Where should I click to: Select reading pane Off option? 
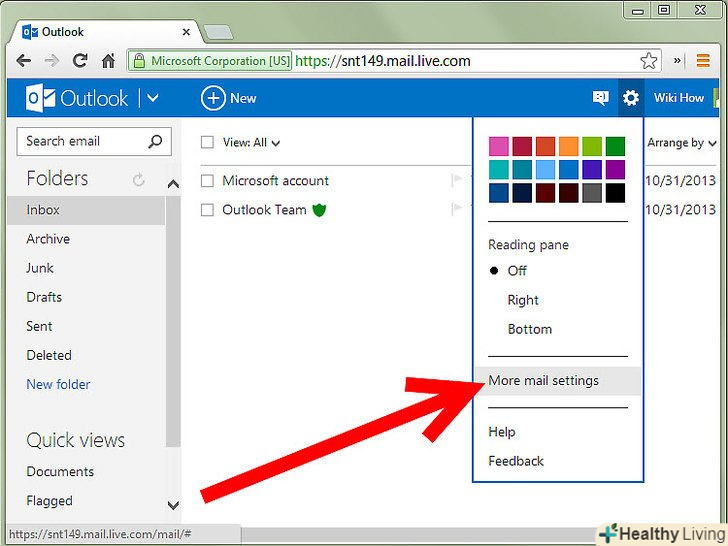[x=517, y=271]
